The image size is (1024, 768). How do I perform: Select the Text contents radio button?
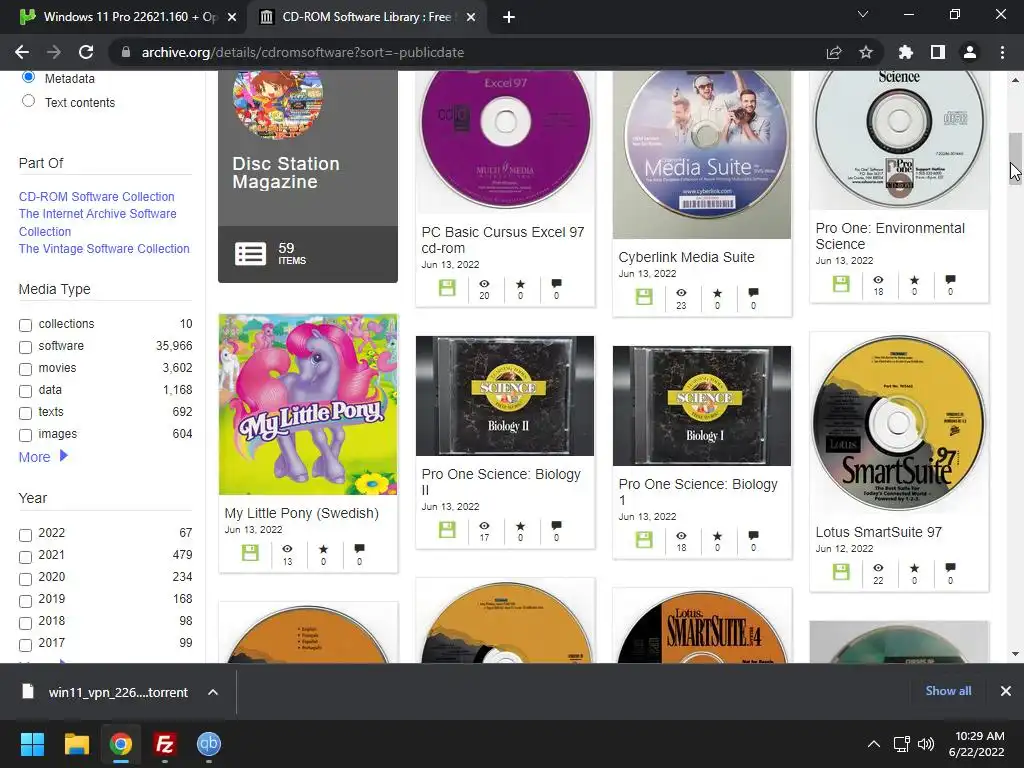pos(28,101)
